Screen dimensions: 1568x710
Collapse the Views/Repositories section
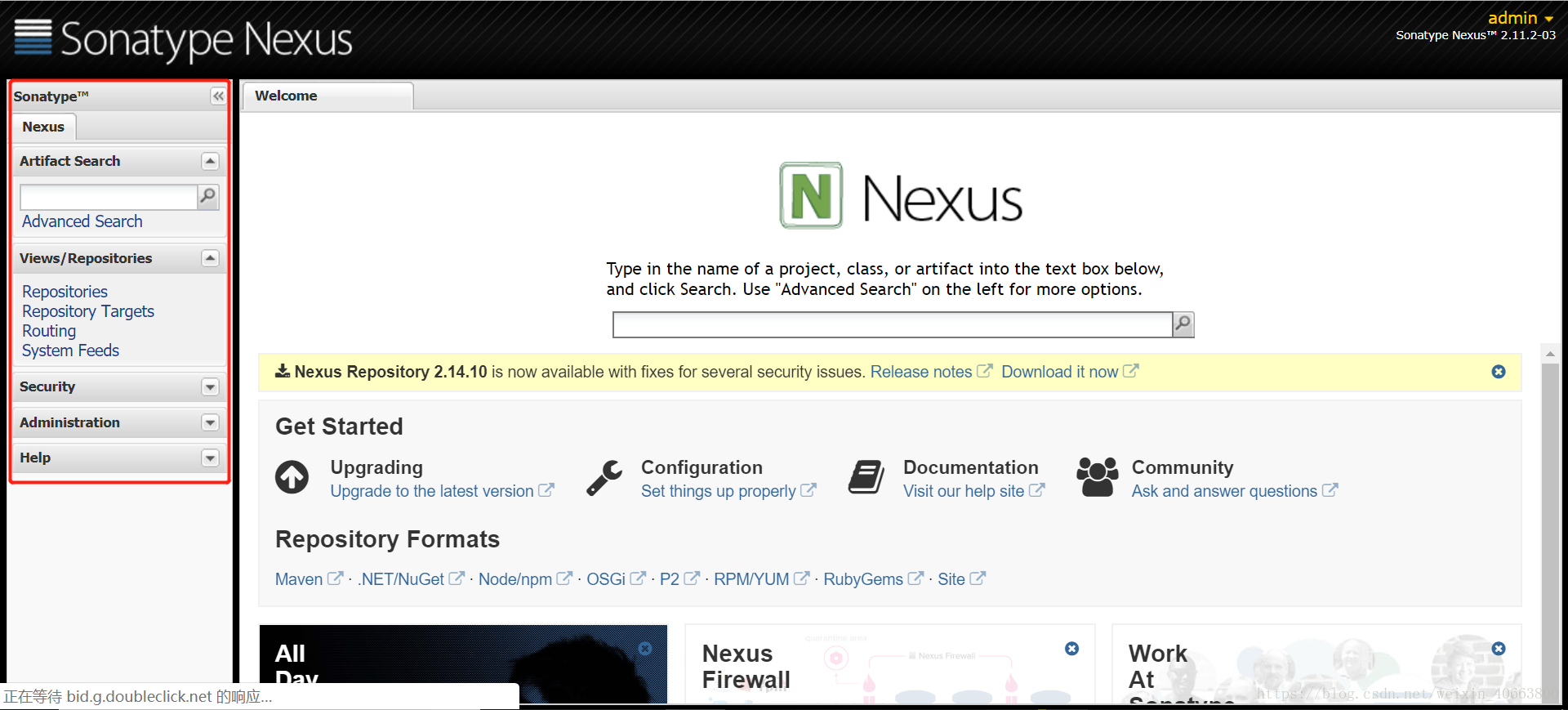(210, 258)
